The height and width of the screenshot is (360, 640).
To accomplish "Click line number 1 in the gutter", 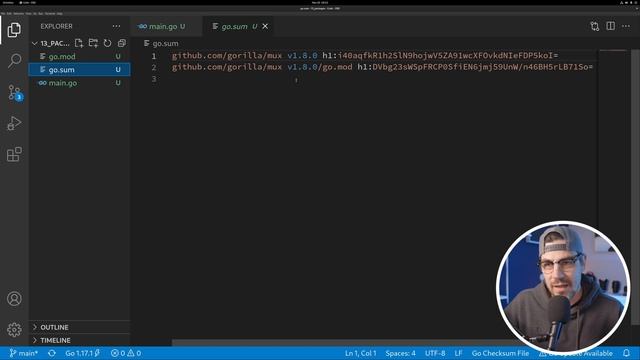I will coord(154,56).
